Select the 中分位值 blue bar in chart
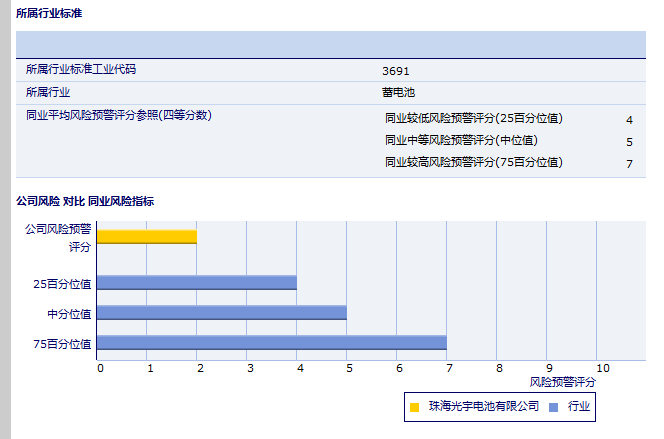The height and width of the screenshot is (439, 664). coord(222,313)
